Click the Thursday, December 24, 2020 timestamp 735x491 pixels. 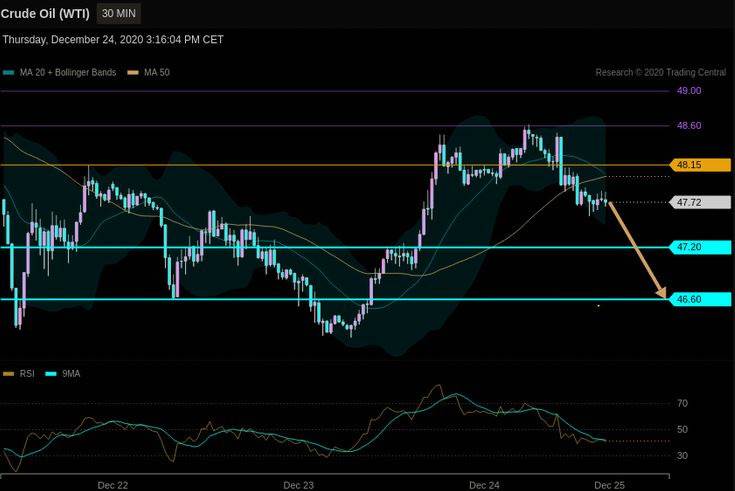point(113,40)
